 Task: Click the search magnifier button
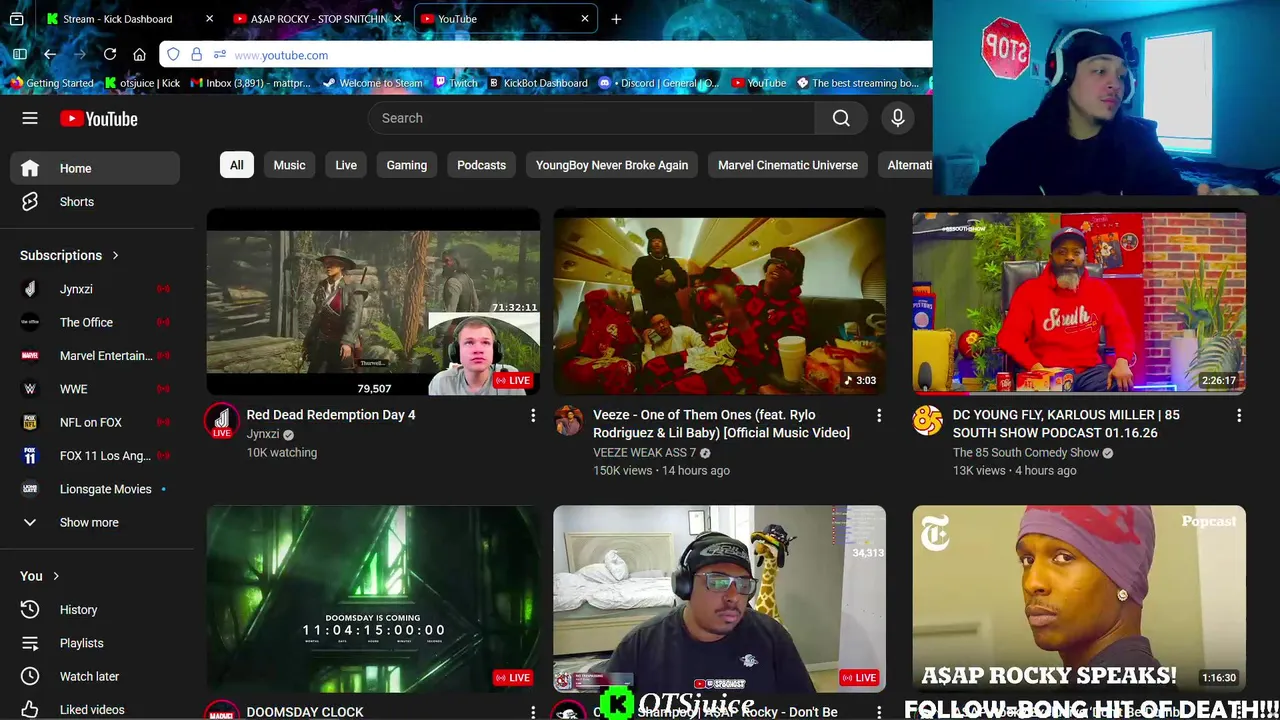pyautogui.click(x=841, y=118)
